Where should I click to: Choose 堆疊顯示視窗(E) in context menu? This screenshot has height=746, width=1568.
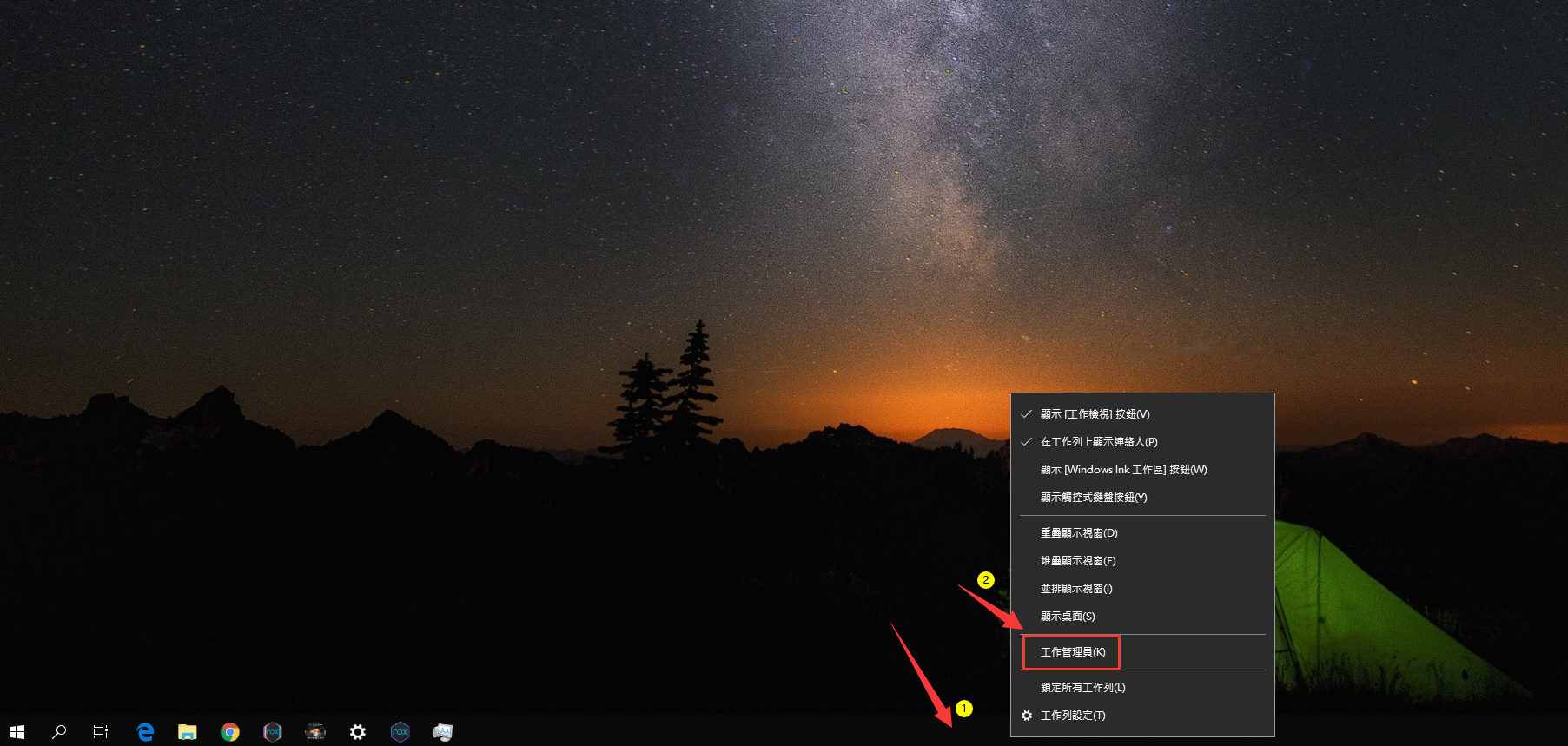pyautogui.click(x=1142, y=561)
